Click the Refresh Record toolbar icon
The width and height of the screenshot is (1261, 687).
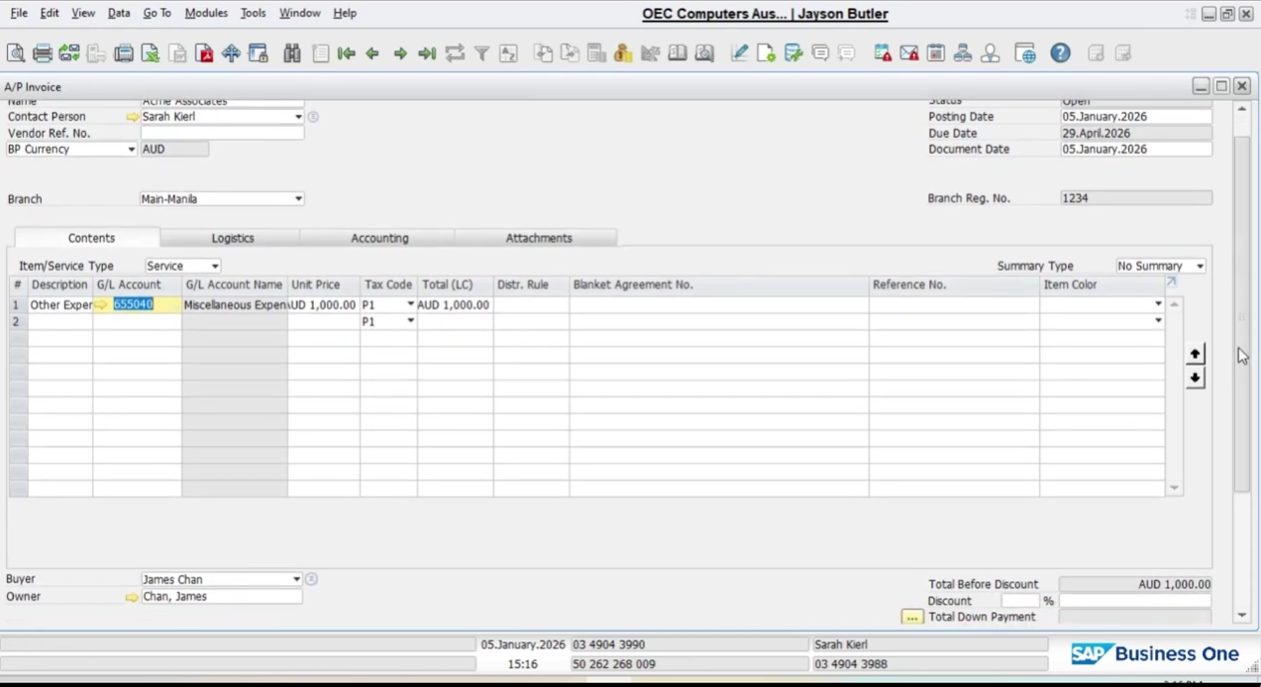point(455,53)
